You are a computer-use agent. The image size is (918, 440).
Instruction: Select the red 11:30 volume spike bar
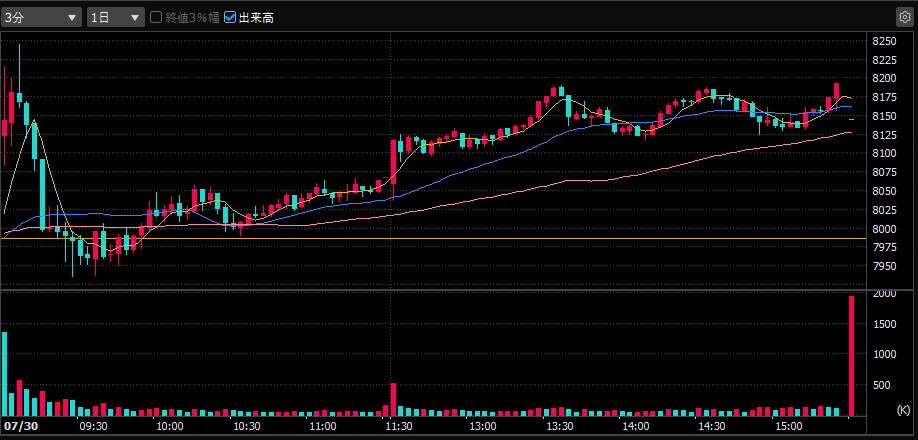pyautogui.click(x=393, y=400)
